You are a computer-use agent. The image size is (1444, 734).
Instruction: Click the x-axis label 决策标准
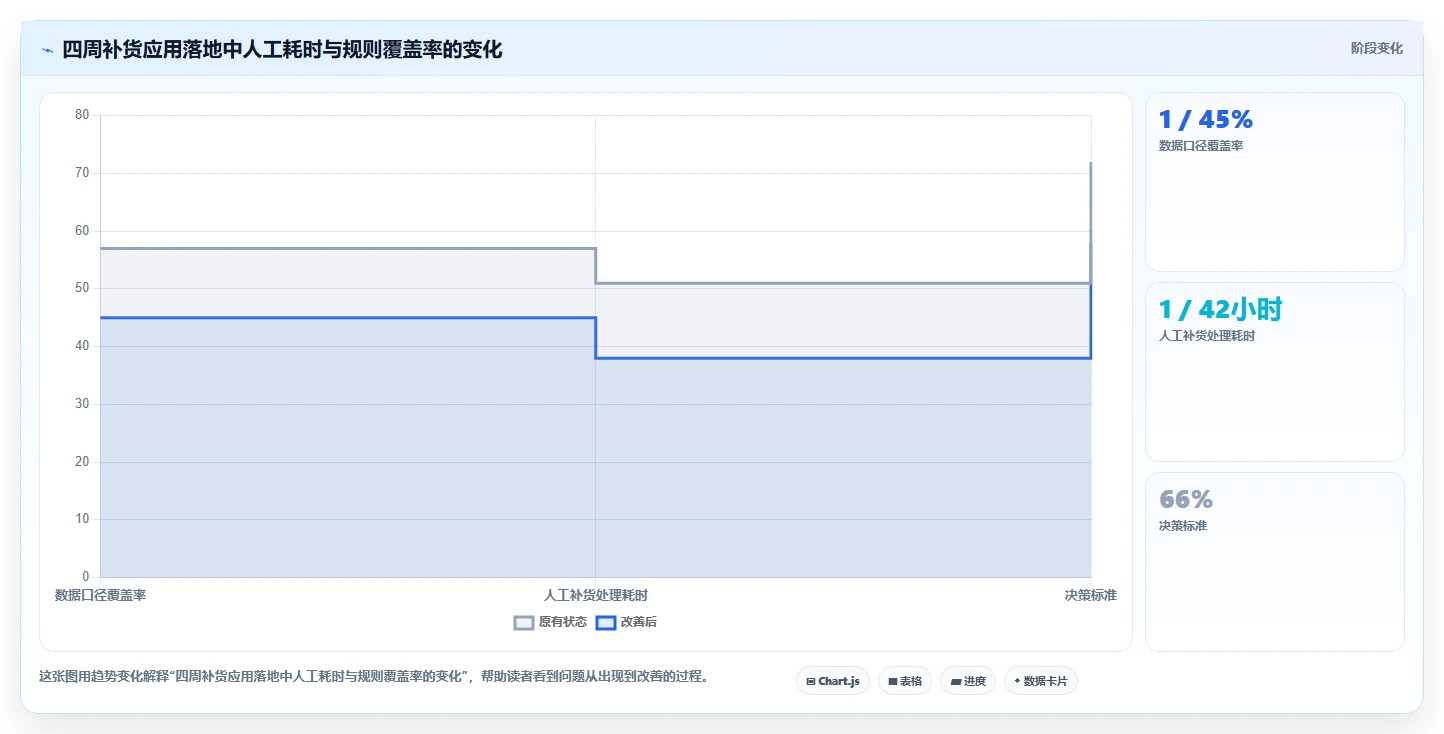tap(1090, 595)
